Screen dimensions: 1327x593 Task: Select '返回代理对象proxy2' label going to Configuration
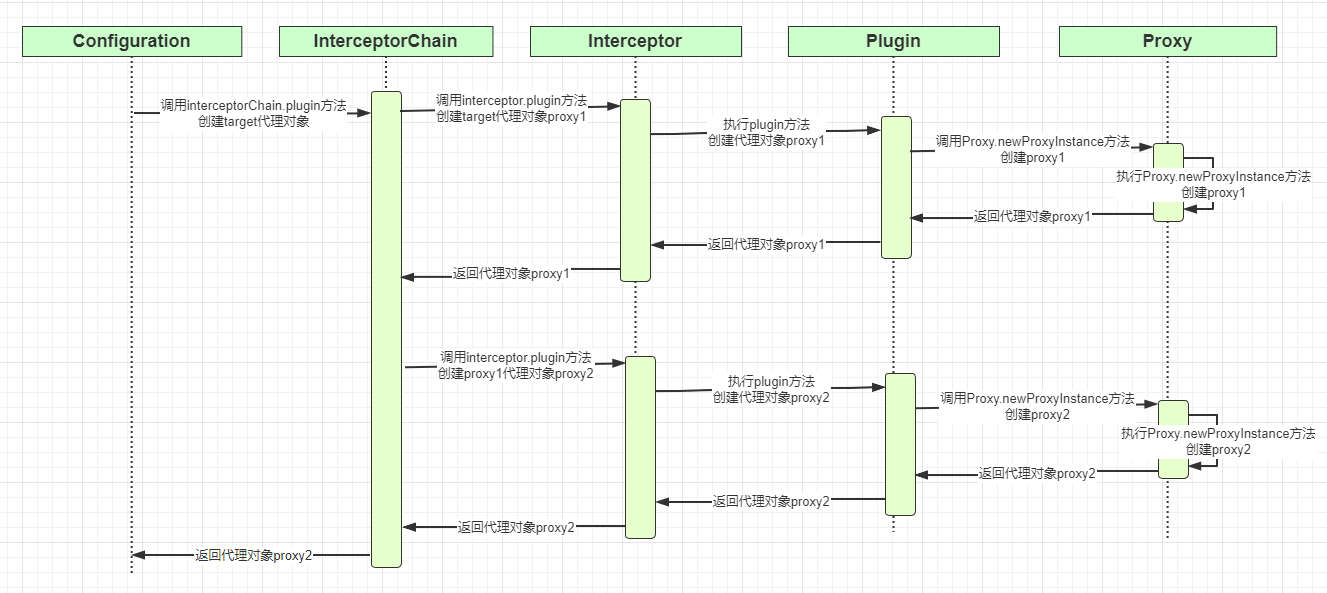pos(254,555)
